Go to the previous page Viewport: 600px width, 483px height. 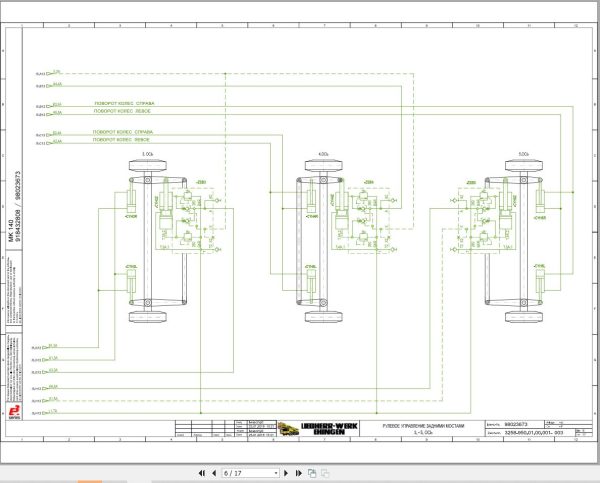(214, 473)
